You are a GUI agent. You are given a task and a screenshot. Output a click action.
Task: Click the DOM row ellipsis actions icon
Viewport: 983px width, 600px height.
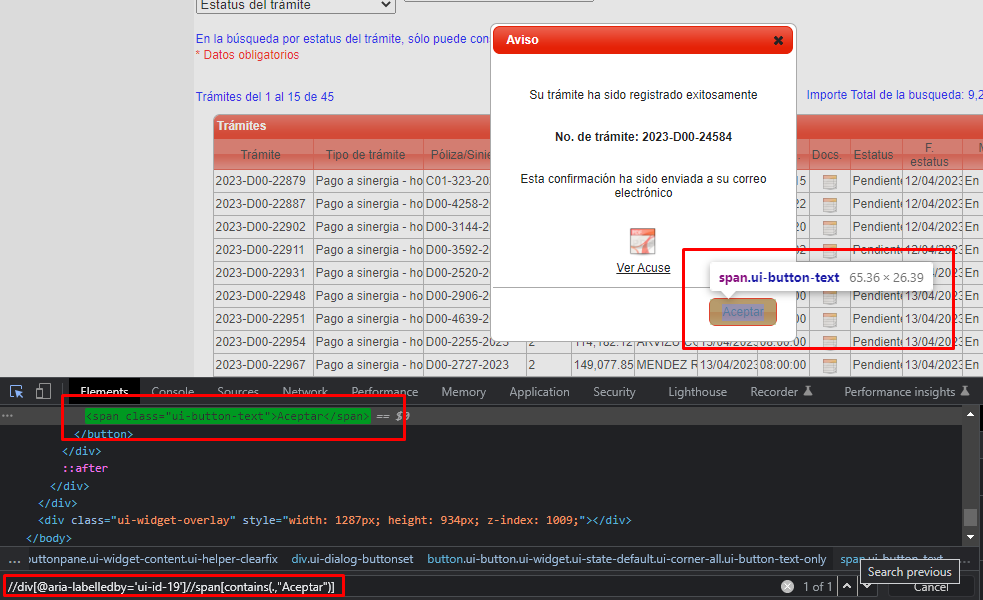pyautogui.click(x=7, y=416)
